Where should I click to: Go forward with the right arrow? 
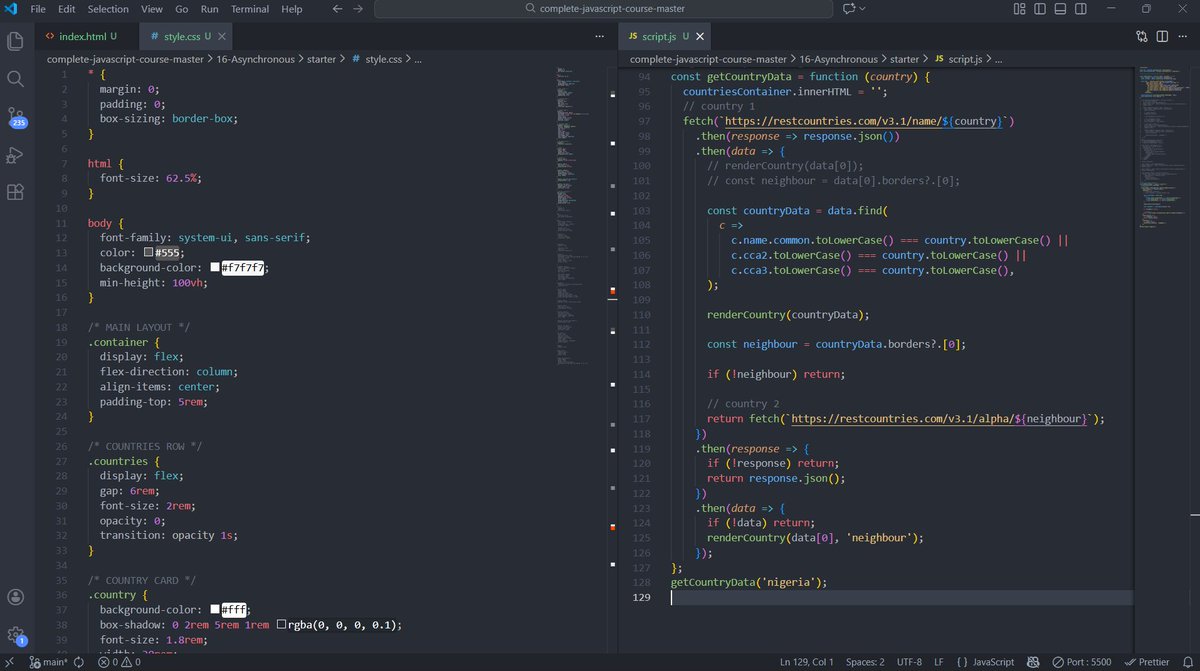(357, 9)
